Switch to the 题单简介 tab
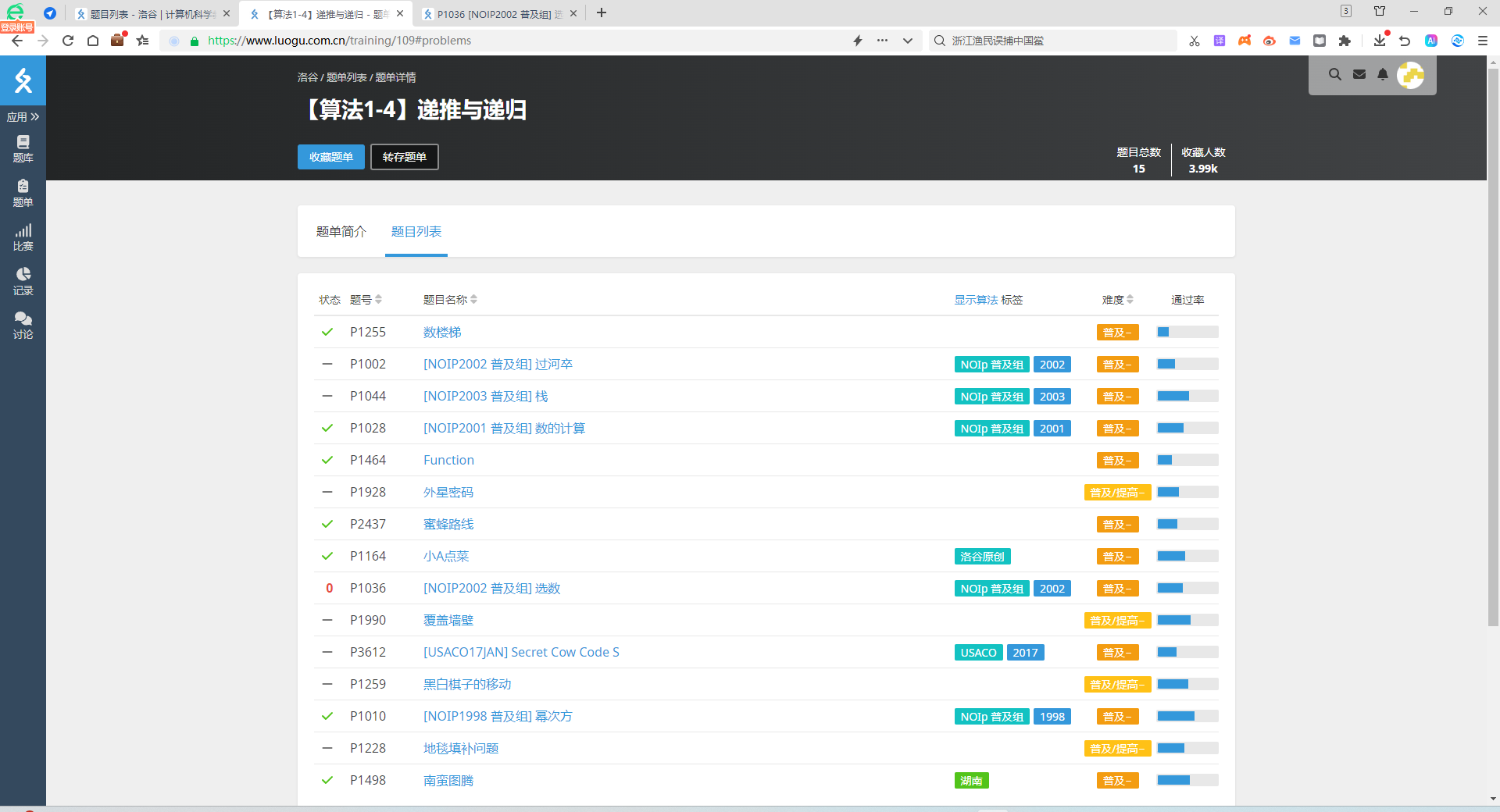This screenshot has width=1500, height=812. pos(341,232)
